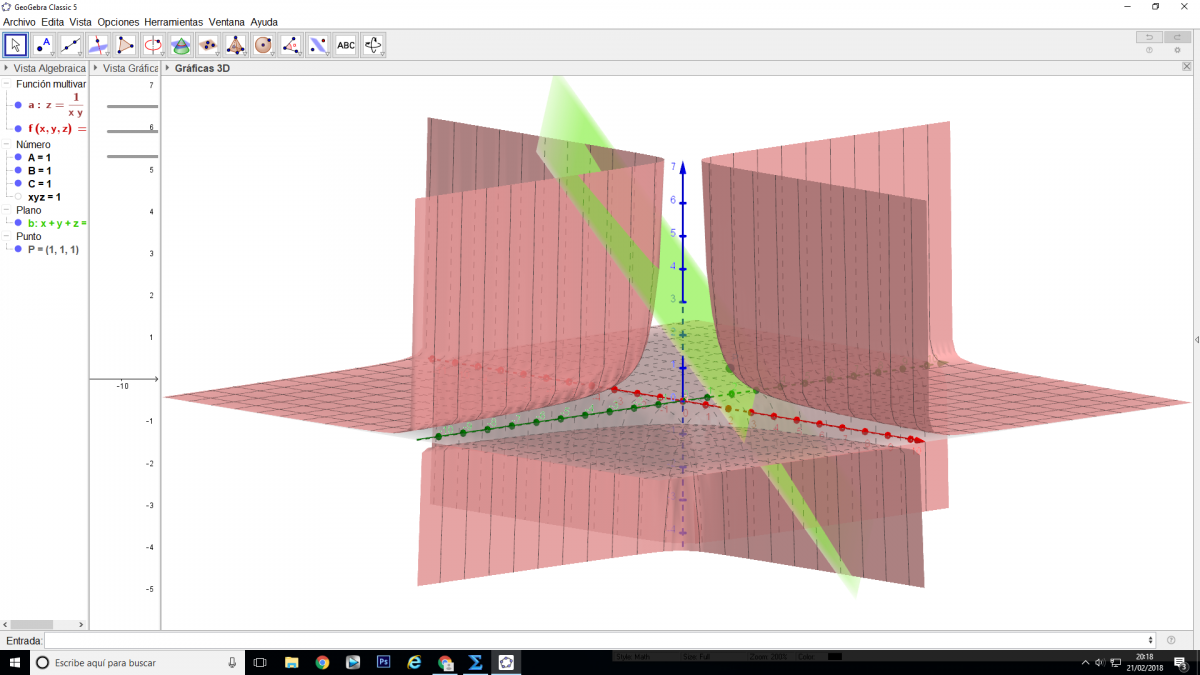Select the Pyramid tool
The width and height of the screenshot is (1200, 675).
(x=236, y=45)
